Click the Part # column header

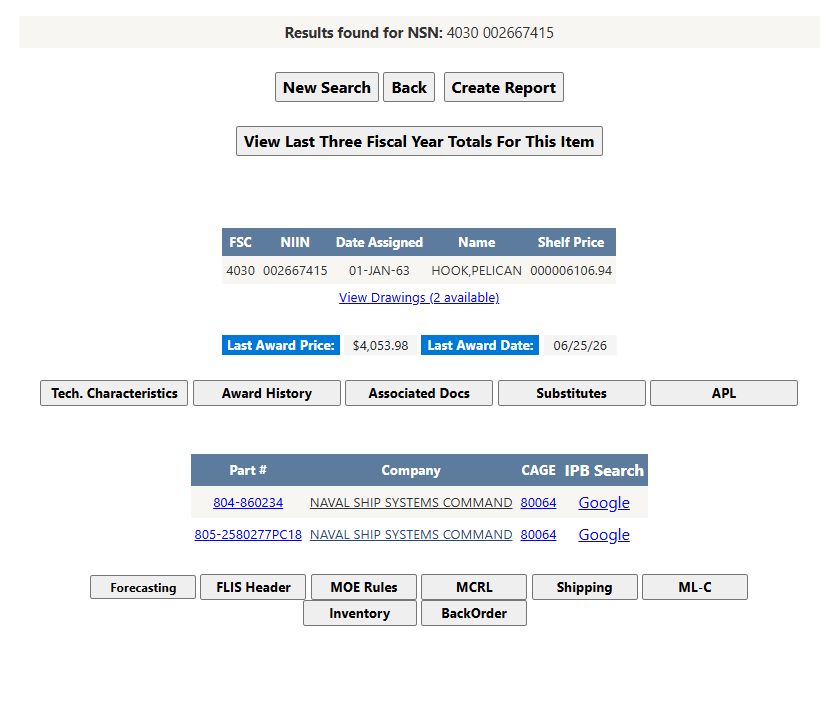(x=248, y=470)
